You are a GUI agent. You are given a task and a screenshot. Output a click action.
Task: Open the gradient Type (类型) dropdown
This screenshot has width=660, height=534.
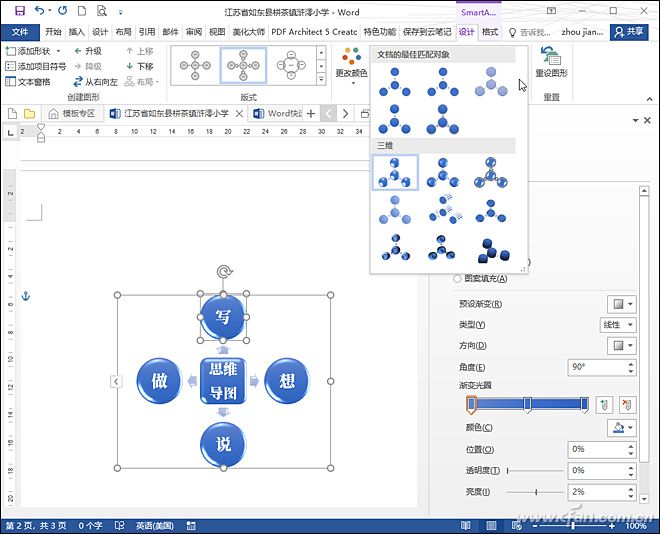617,324
